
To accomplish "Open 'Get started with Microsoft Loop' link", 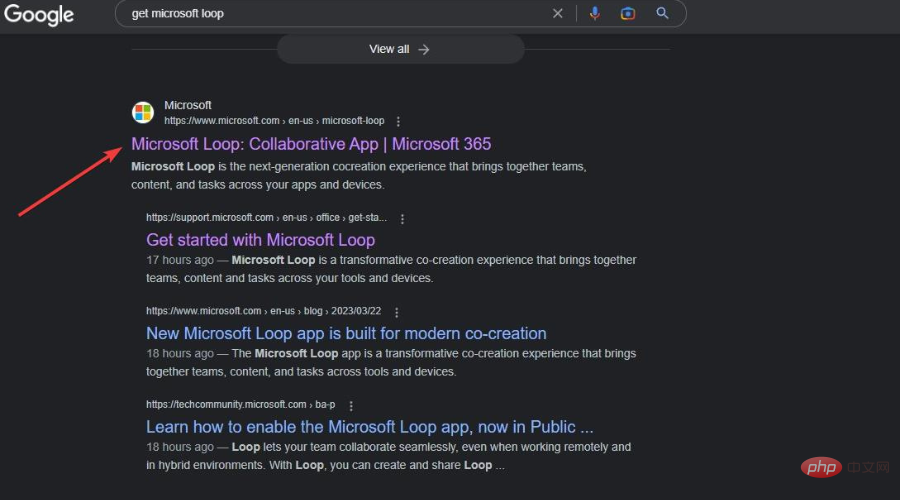I will pos(260,240).
